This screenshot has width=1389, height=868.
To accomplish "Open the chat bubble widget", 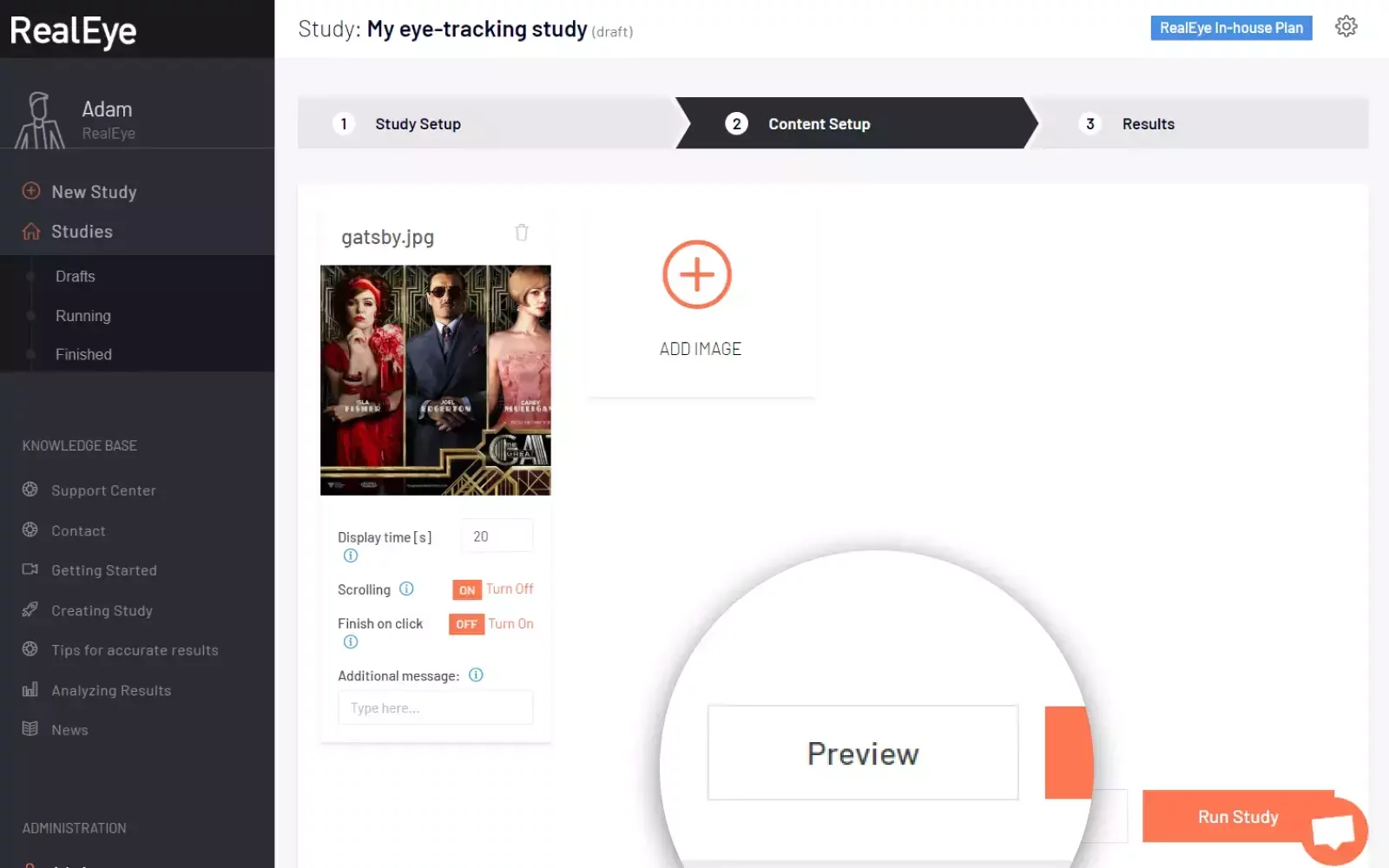I will (1333, 832).
